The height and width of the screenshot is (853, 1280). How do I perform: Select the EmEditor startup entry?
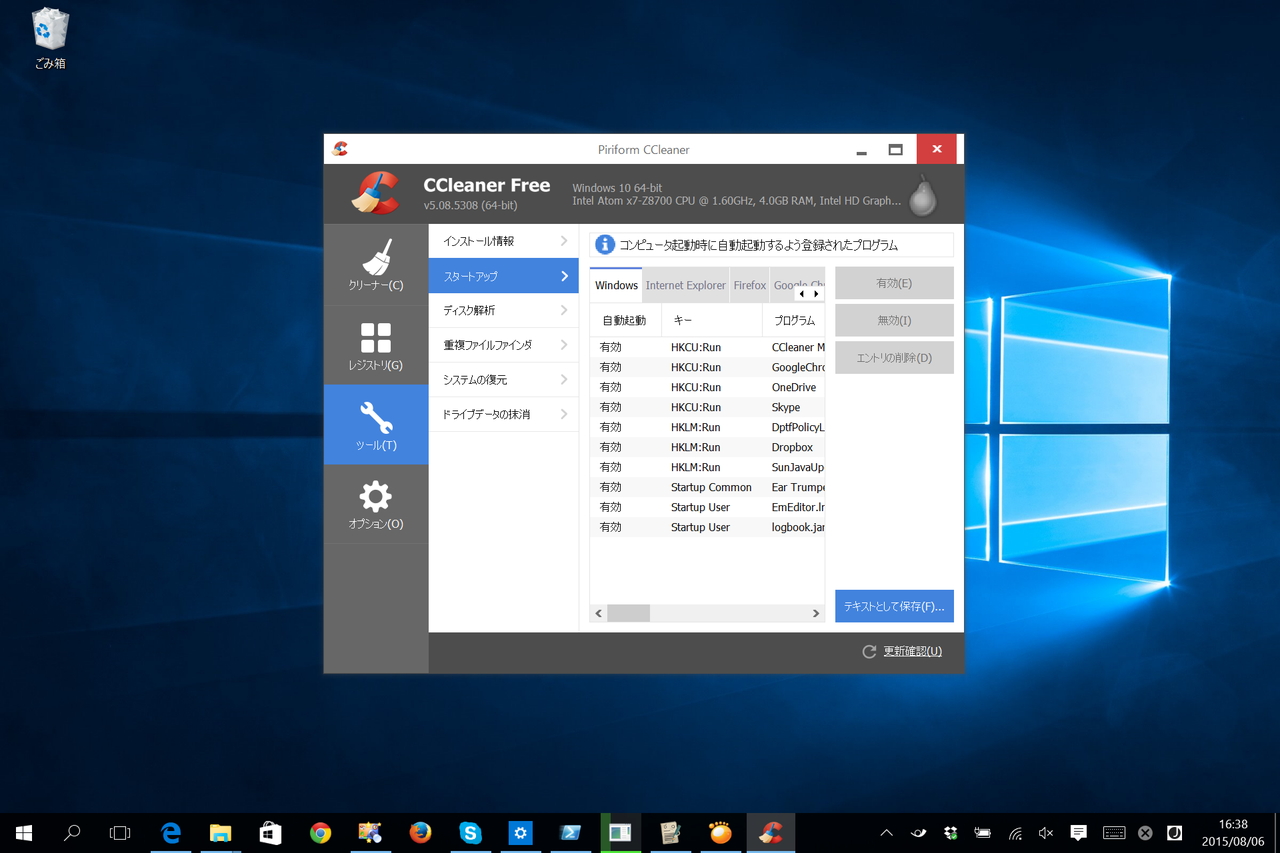pos(707,507)
